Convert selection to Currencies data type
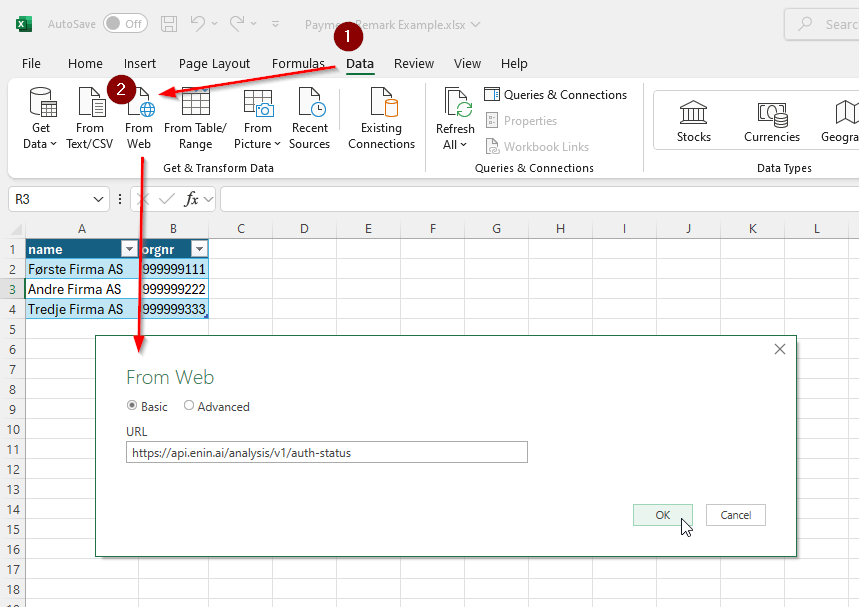Image resolution: width=859 pixels, height=607 pixels. [772, 121]
